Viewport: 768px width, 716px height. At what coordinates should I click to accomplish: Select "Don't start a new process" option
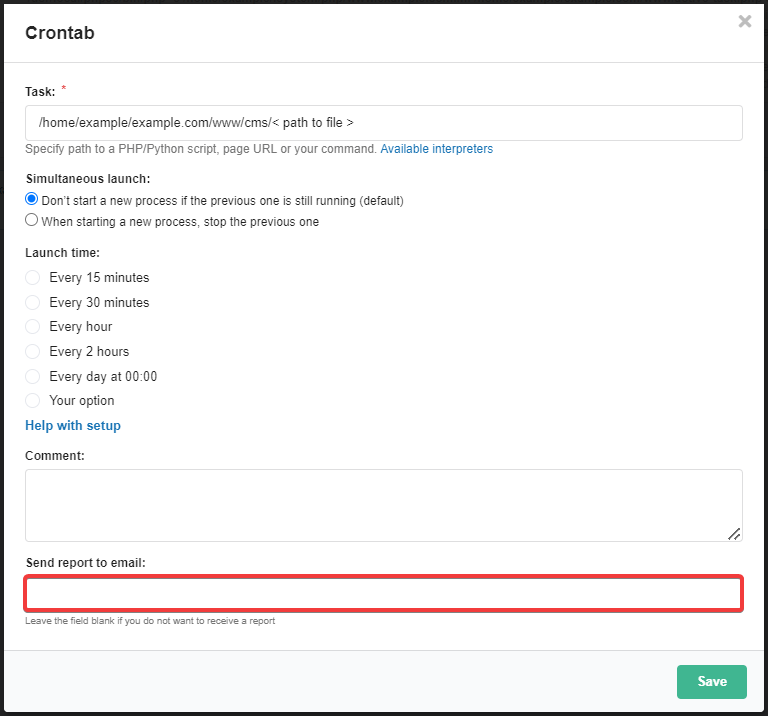[32, 199]
